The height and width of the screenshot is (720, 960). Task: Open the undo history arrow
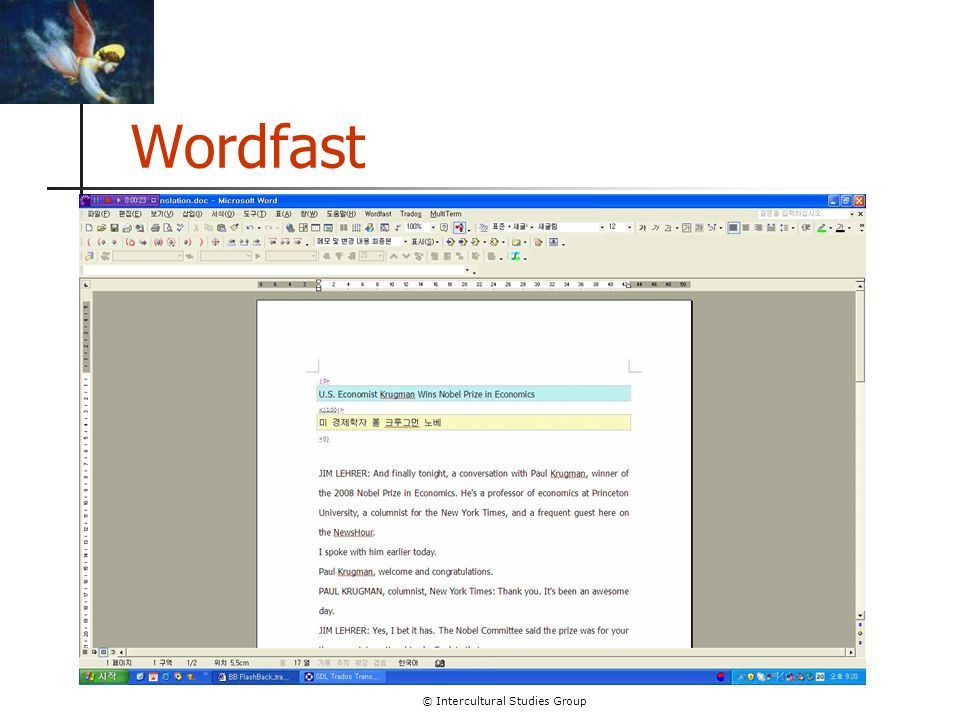tap(259, 228)
